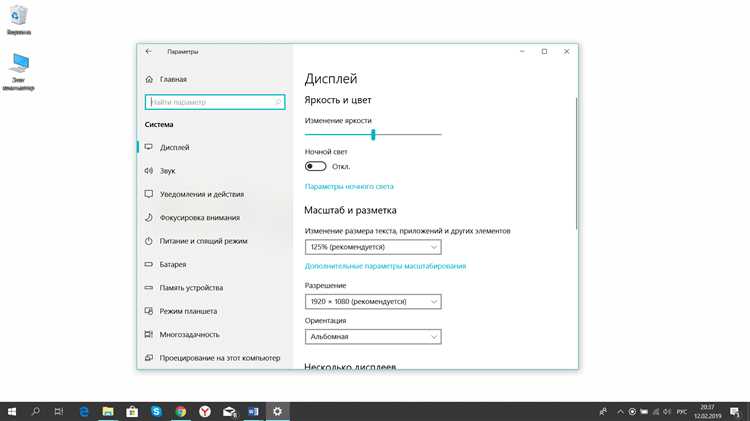This screenshot has width=750, height=421.
Task: Expand the 125% scaling dropdown
Action: tap(373, 247)
